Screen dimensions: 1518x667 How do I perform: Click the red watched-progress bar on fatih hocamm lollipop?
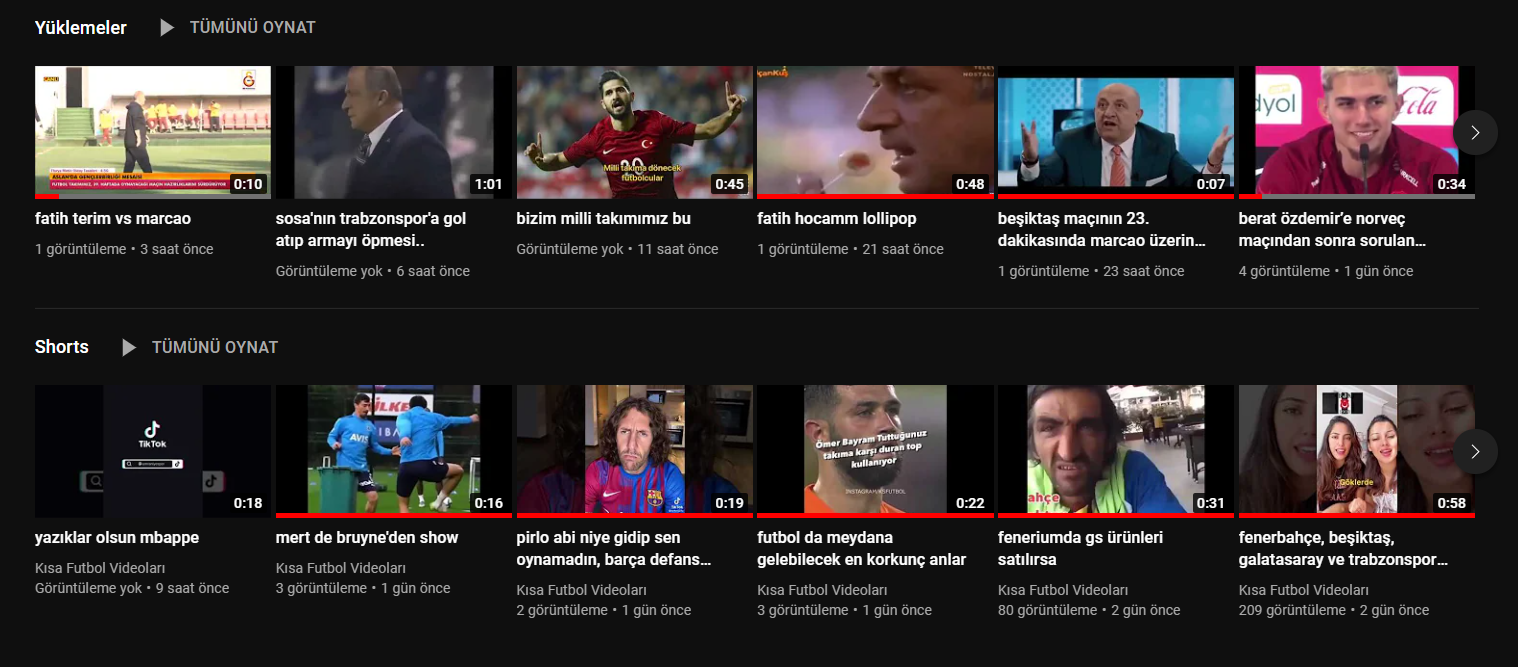pyautogui.click(x=875, y=197)
